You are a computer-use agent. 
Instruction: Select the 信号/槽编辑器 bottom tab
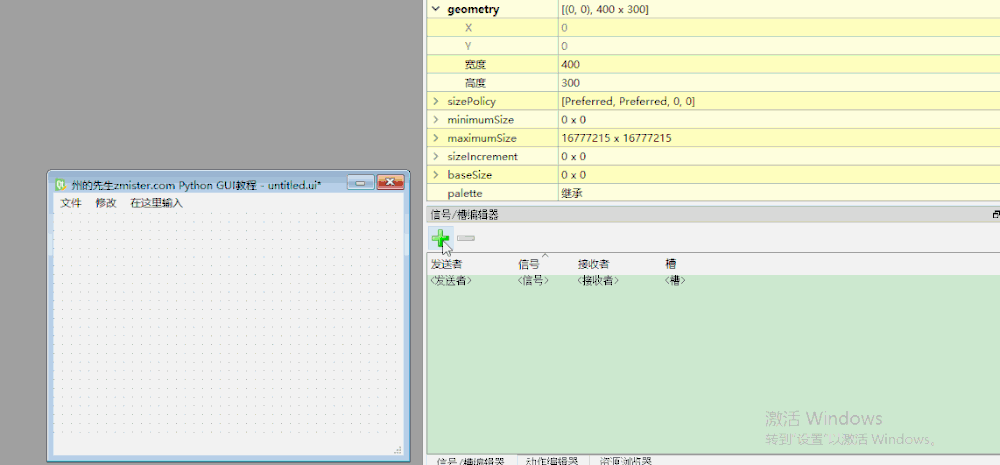[471, 461]
